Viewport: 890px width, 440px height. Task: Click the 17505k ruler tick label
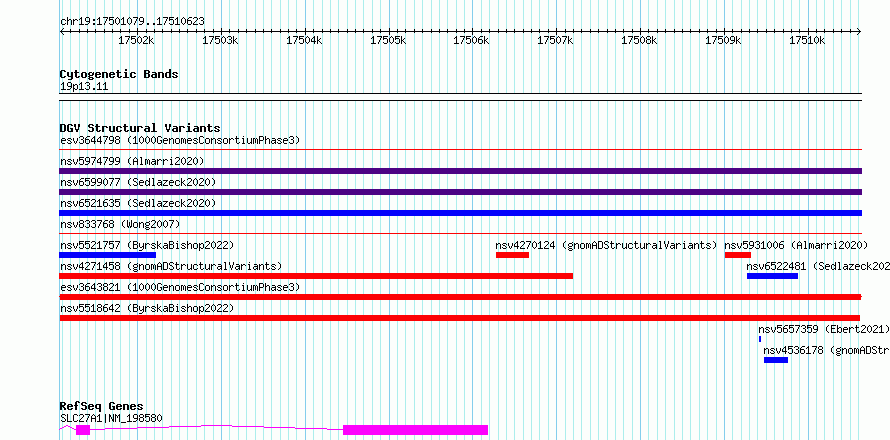(x=388, y=40)
